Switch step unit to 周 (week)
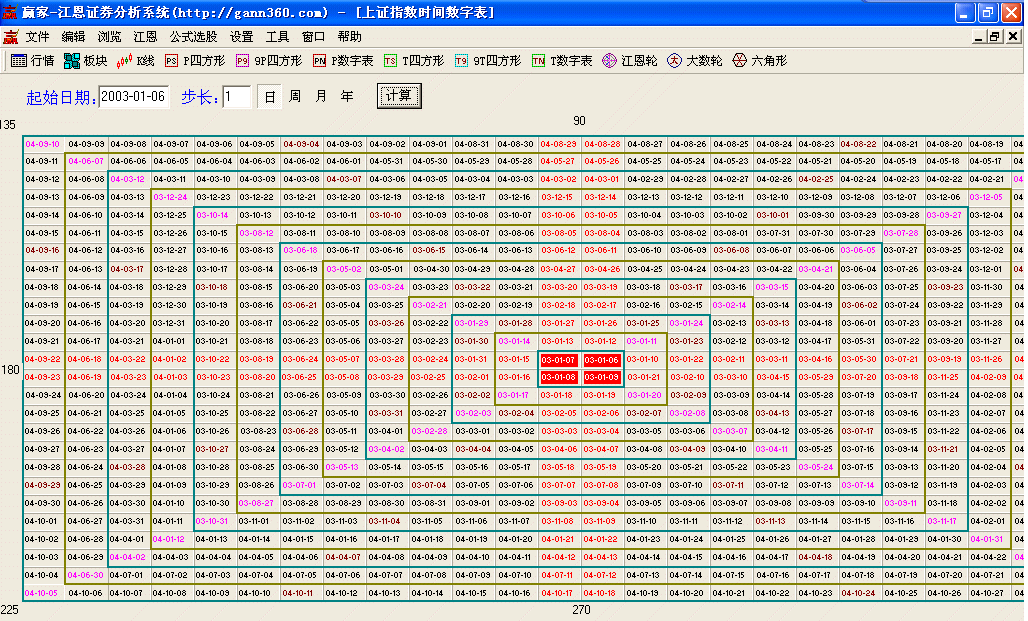The height and width of the screenshot is (621, 1028). [295, 97]
